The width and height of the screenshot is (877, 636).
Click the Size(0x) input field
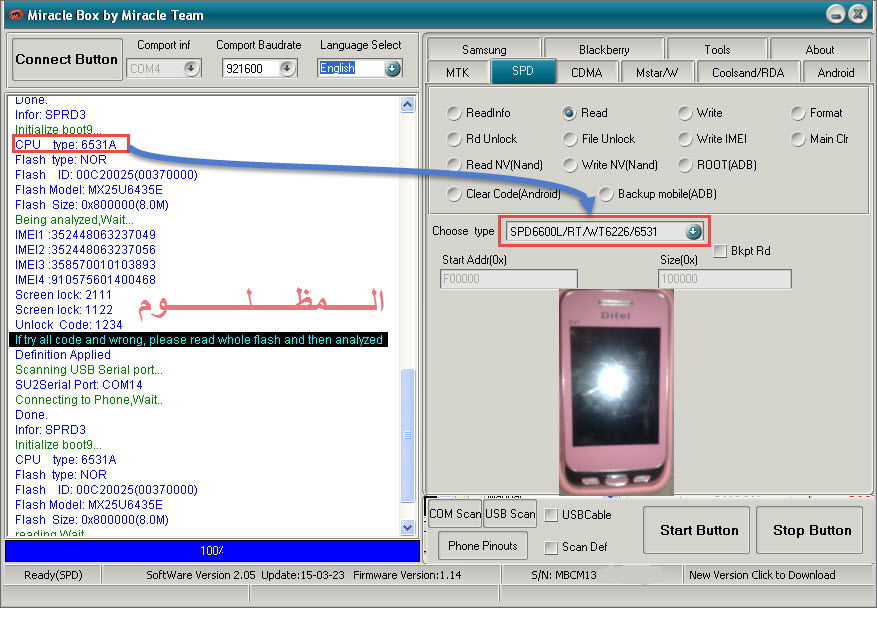click(725, 279)
